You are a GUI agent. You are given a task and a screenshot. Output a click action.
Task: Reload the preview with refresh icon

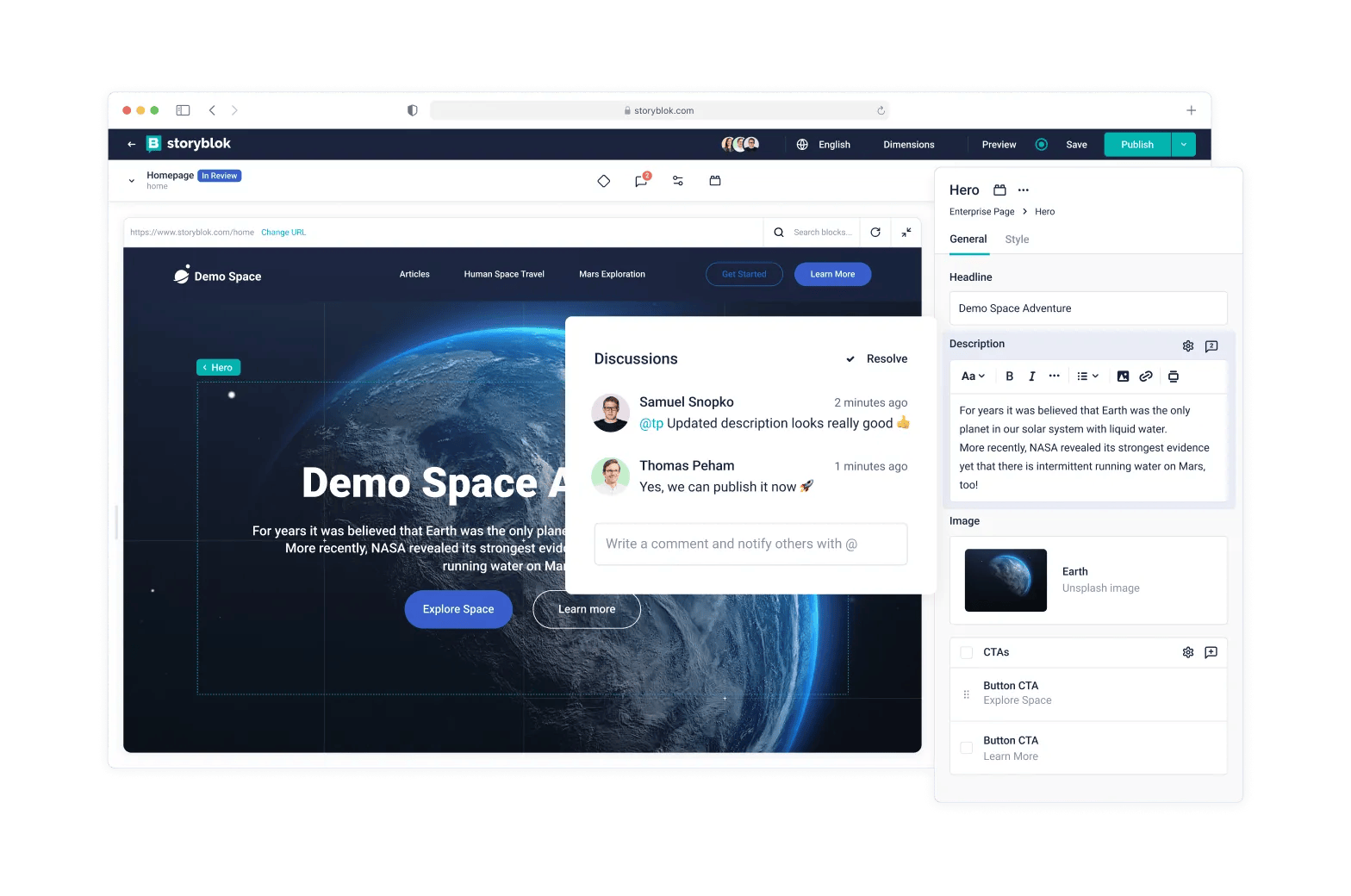click(875, 233)
